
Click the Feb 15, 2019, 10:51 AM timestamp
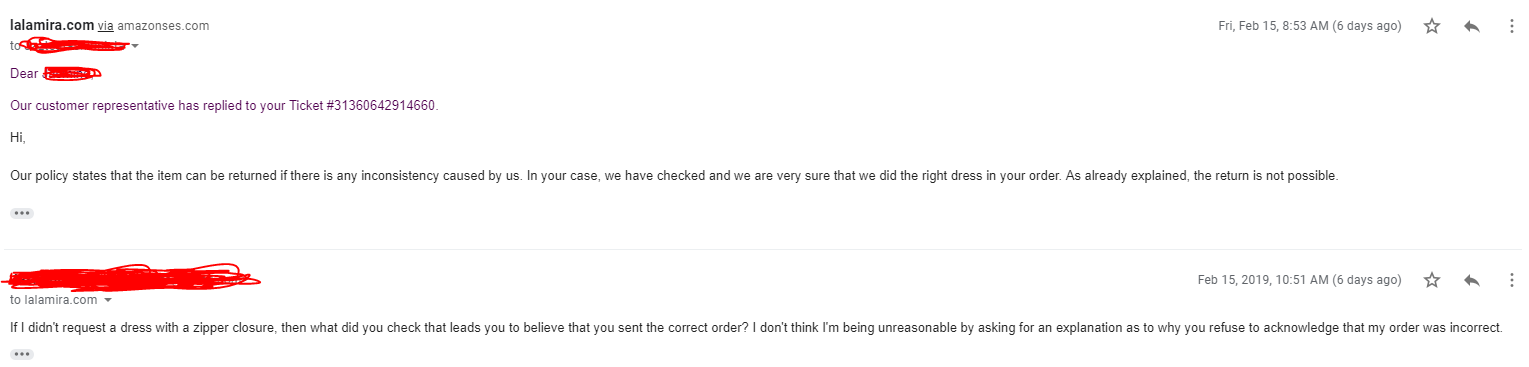coord(1300,280)
